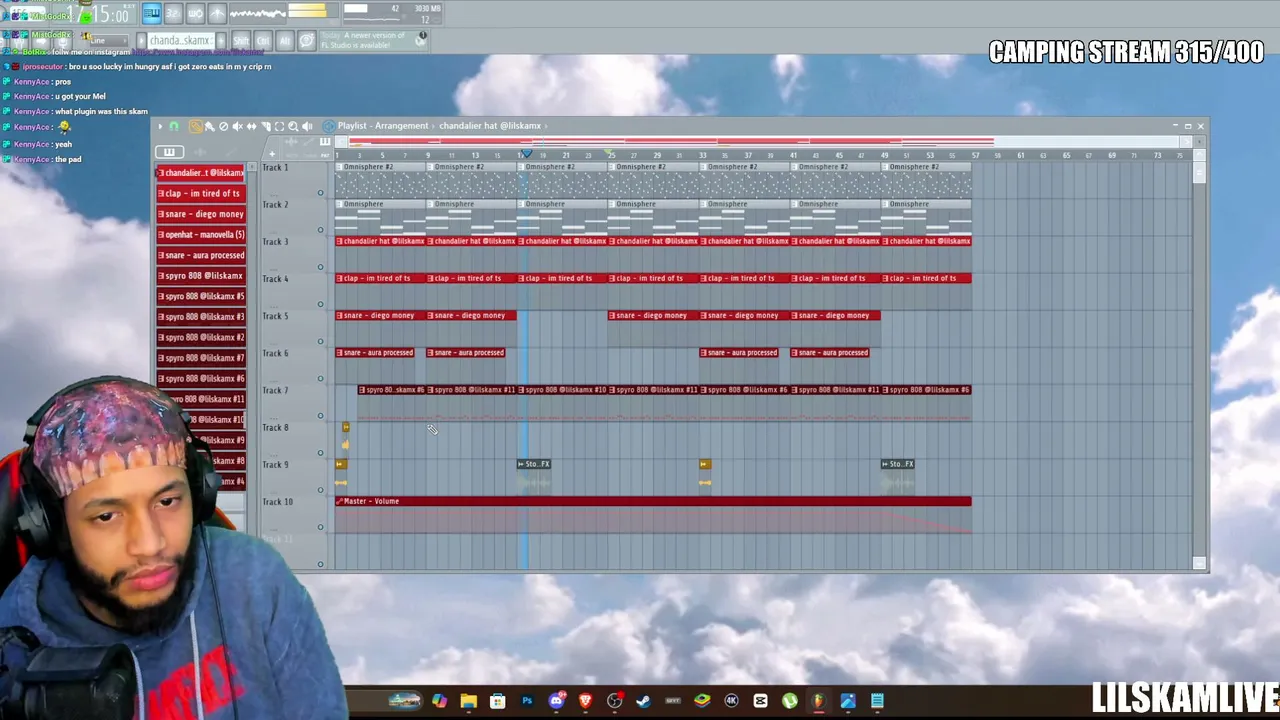
Task: Click the FL Studio taskbar icon
Action: [819, 701]
